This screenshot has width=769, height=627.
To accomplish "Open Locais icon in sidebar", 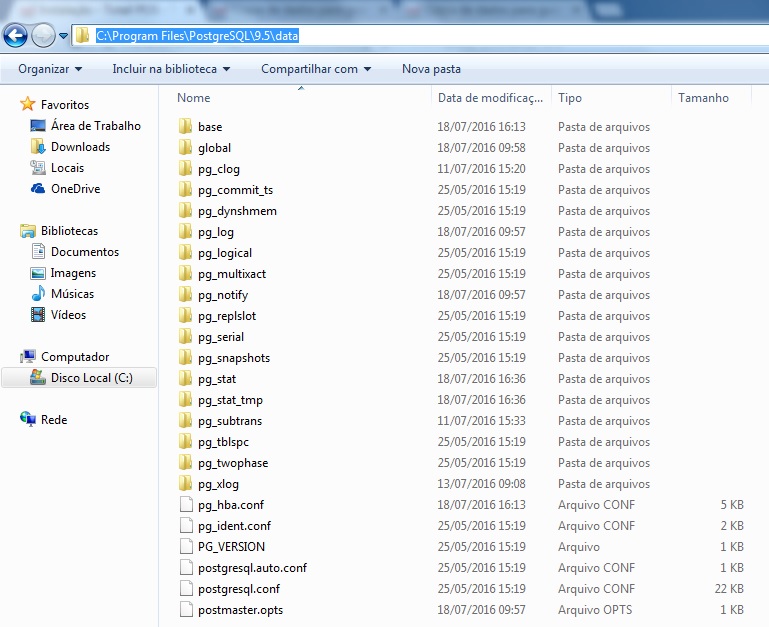I will tap(38, 167).
